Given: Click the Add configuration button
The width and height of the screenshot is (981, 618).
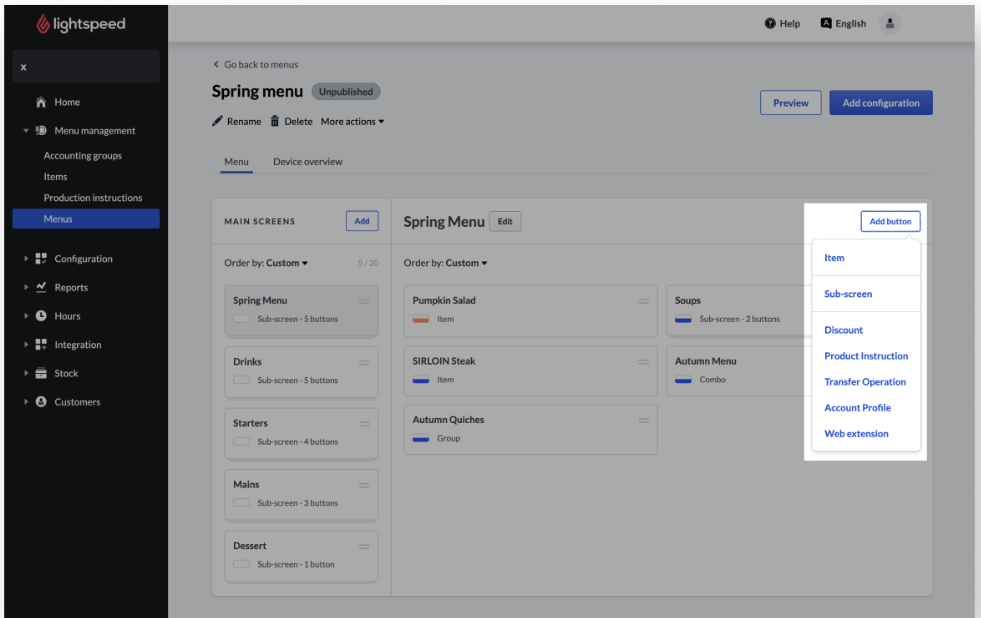Looking at the screenshot, I should (880, 103).
